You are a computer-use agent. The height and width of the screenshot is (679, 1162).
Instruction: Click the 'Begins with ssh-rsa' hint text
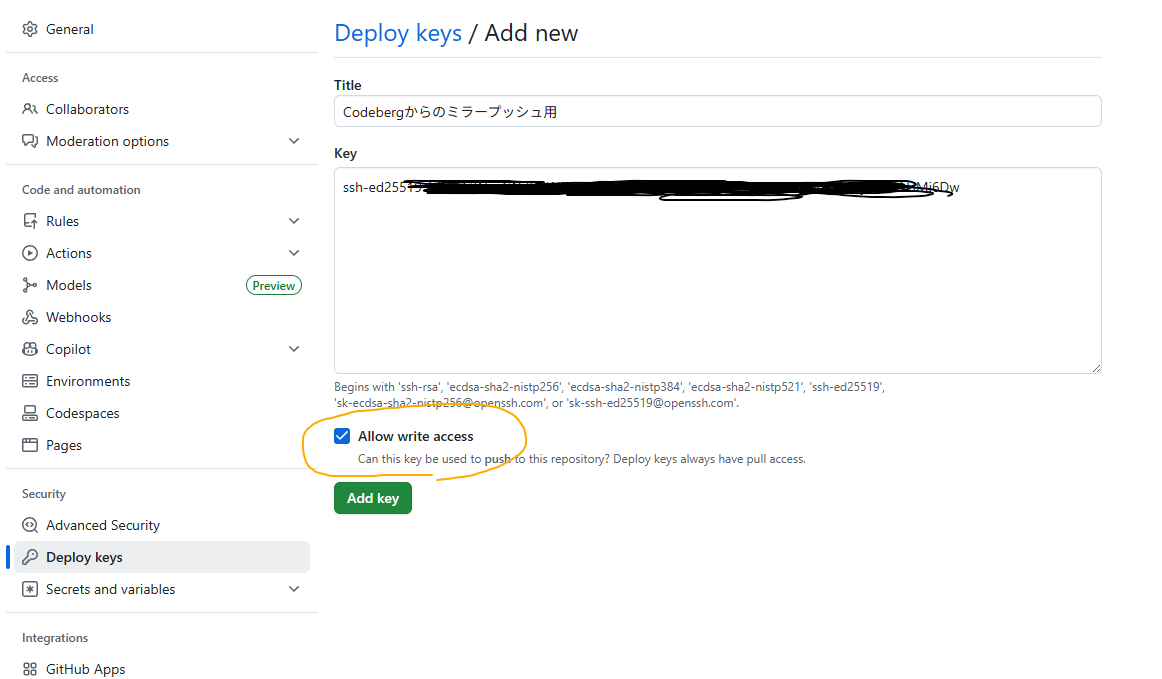pos(610,395)
